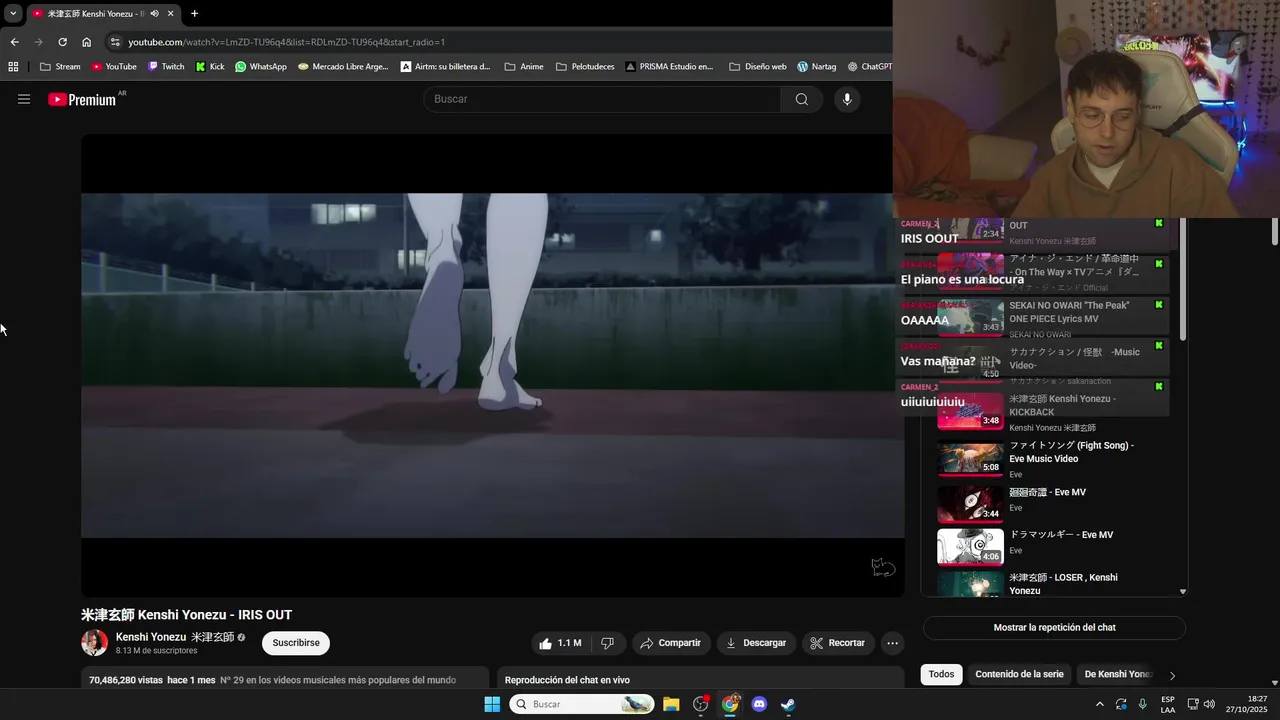Select the Contenido de la serie chip
This screenshot has width=1280, height=720.
click(1019, 675)
